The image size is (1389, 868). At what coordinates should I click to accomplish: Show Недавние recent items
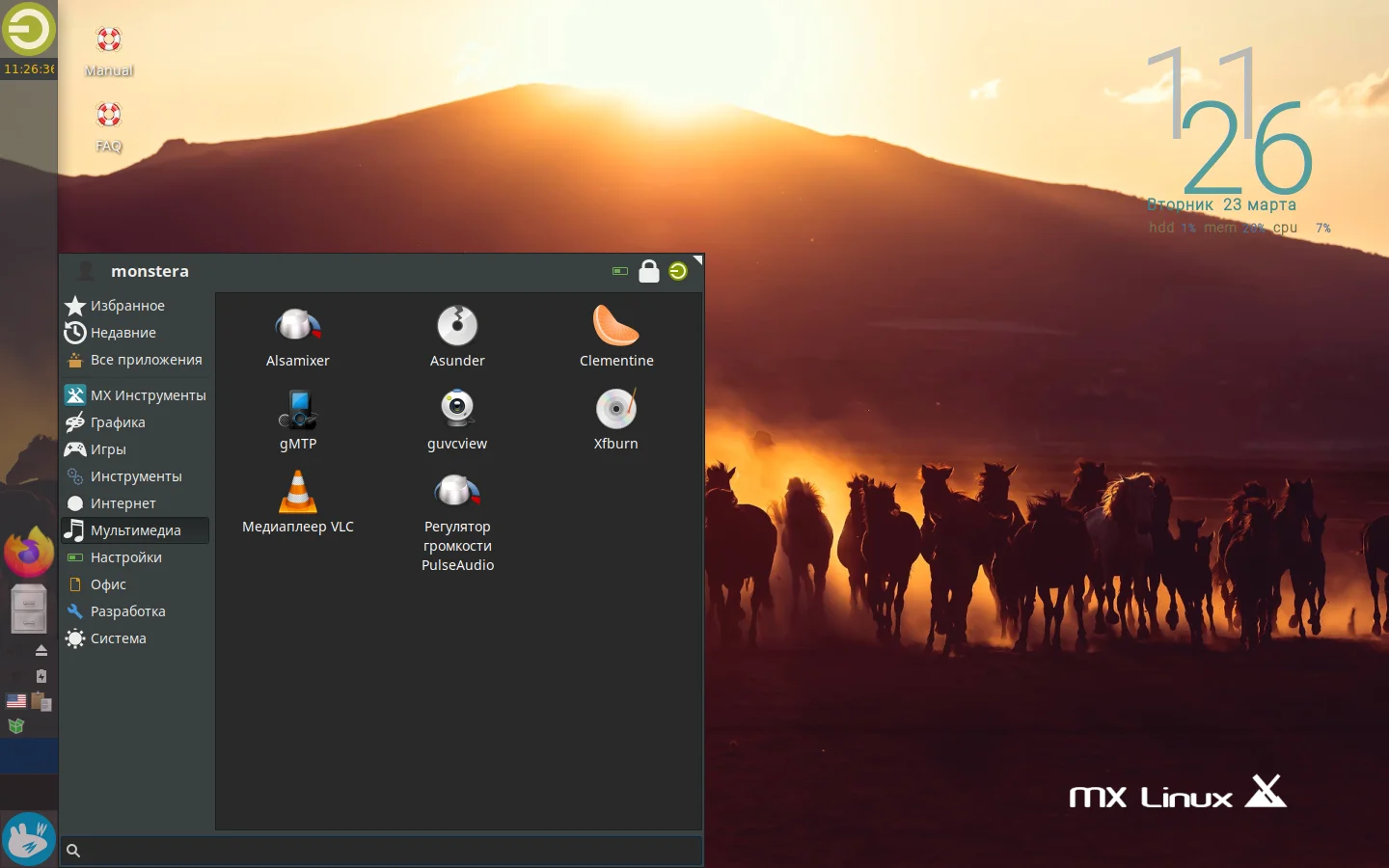pyautogui.click(x=136, y=333)
